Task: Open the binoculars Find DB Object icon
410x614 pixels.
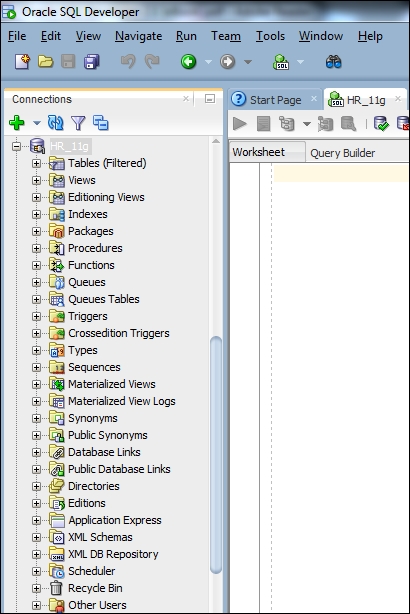Action: tap(333, 61)
